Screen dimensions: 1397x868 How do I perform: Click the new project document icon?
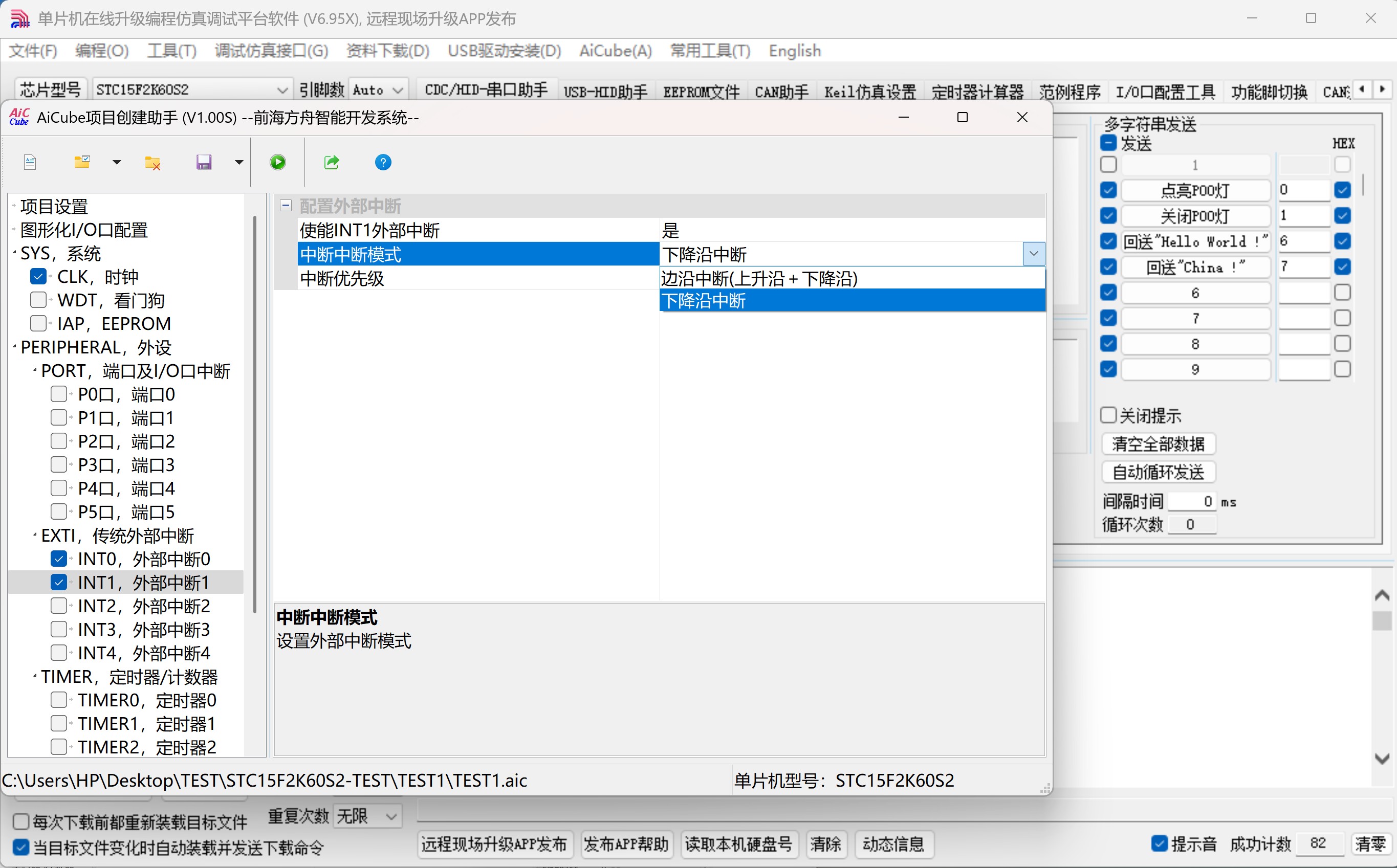coord(30,163)
